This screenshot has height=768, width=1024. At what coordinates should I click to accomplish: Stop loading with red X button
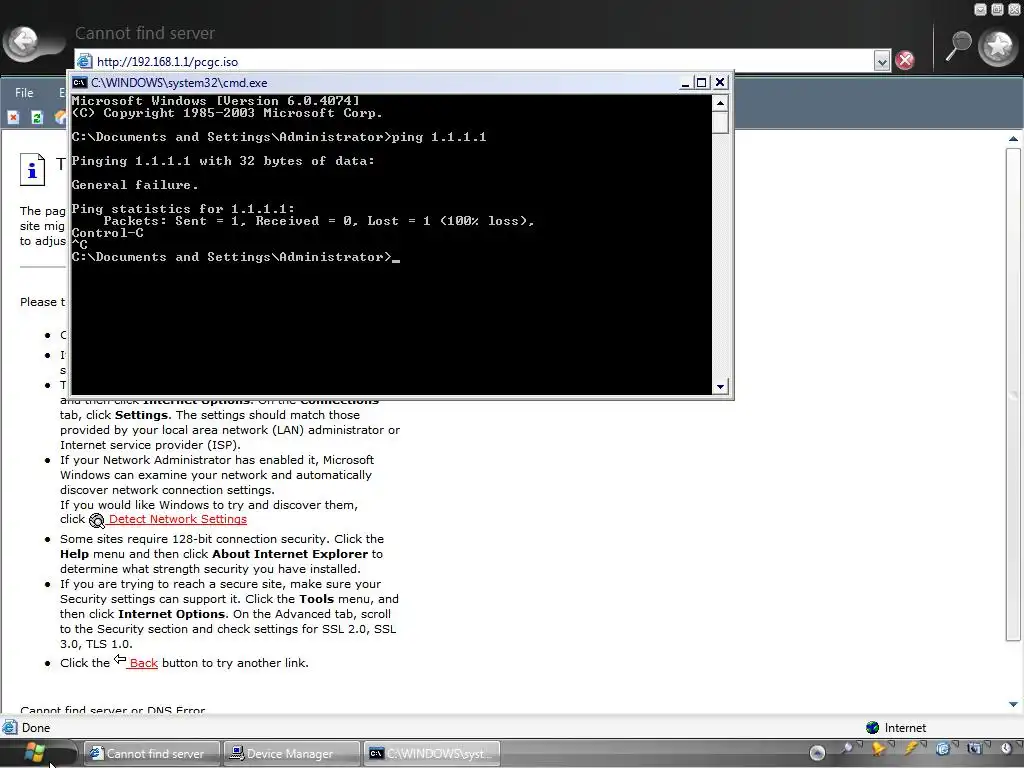click(904, 61)
